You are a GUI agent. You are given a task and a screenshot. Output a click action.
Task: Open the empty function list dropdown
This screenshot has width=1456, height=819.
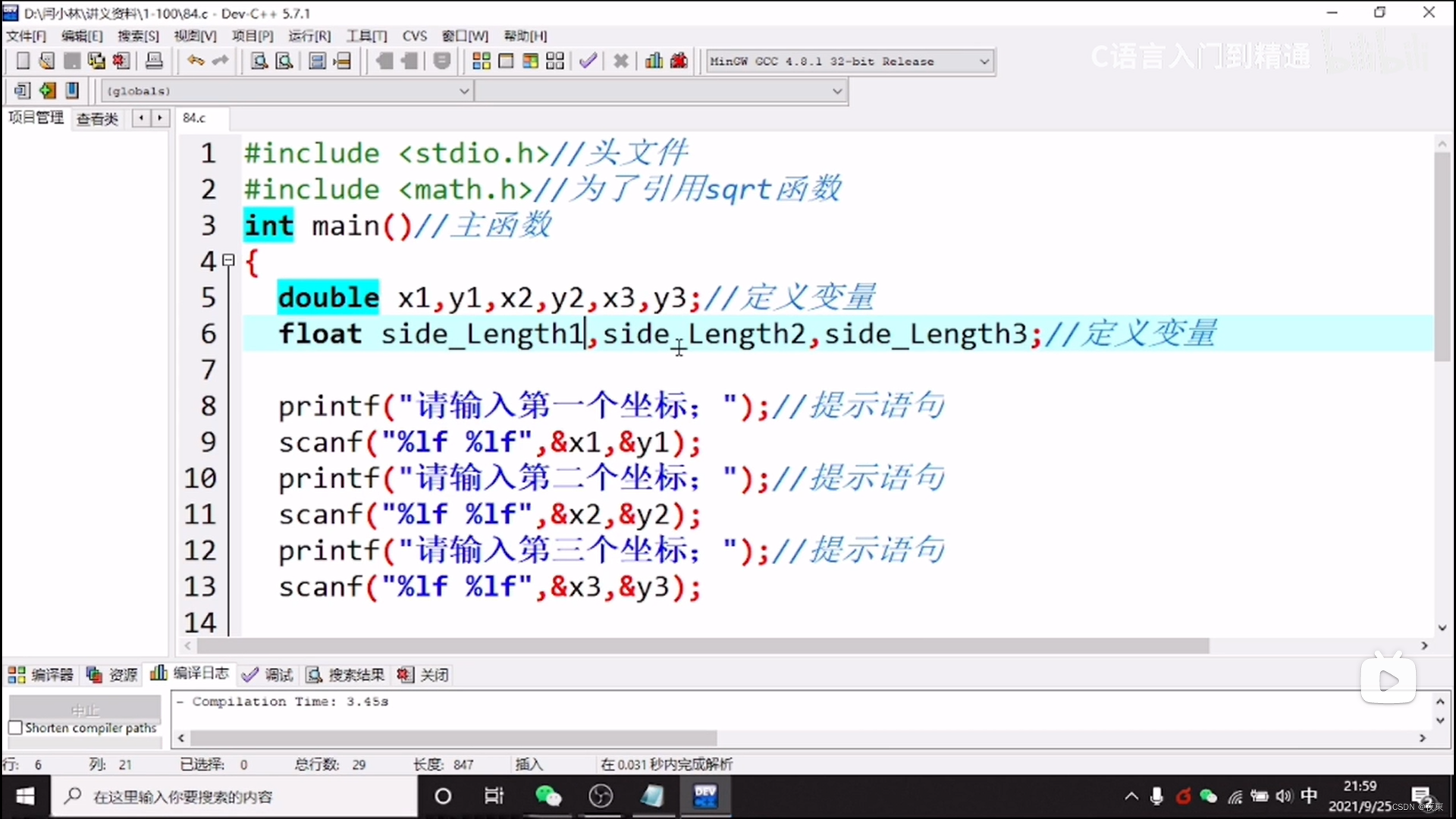(836, 91)
